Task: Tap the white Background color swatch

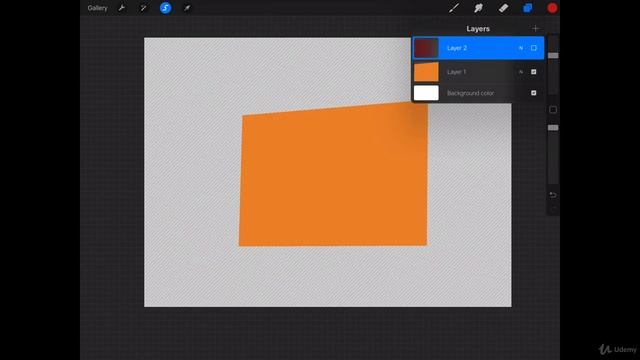Action: (x=426, y=93)
